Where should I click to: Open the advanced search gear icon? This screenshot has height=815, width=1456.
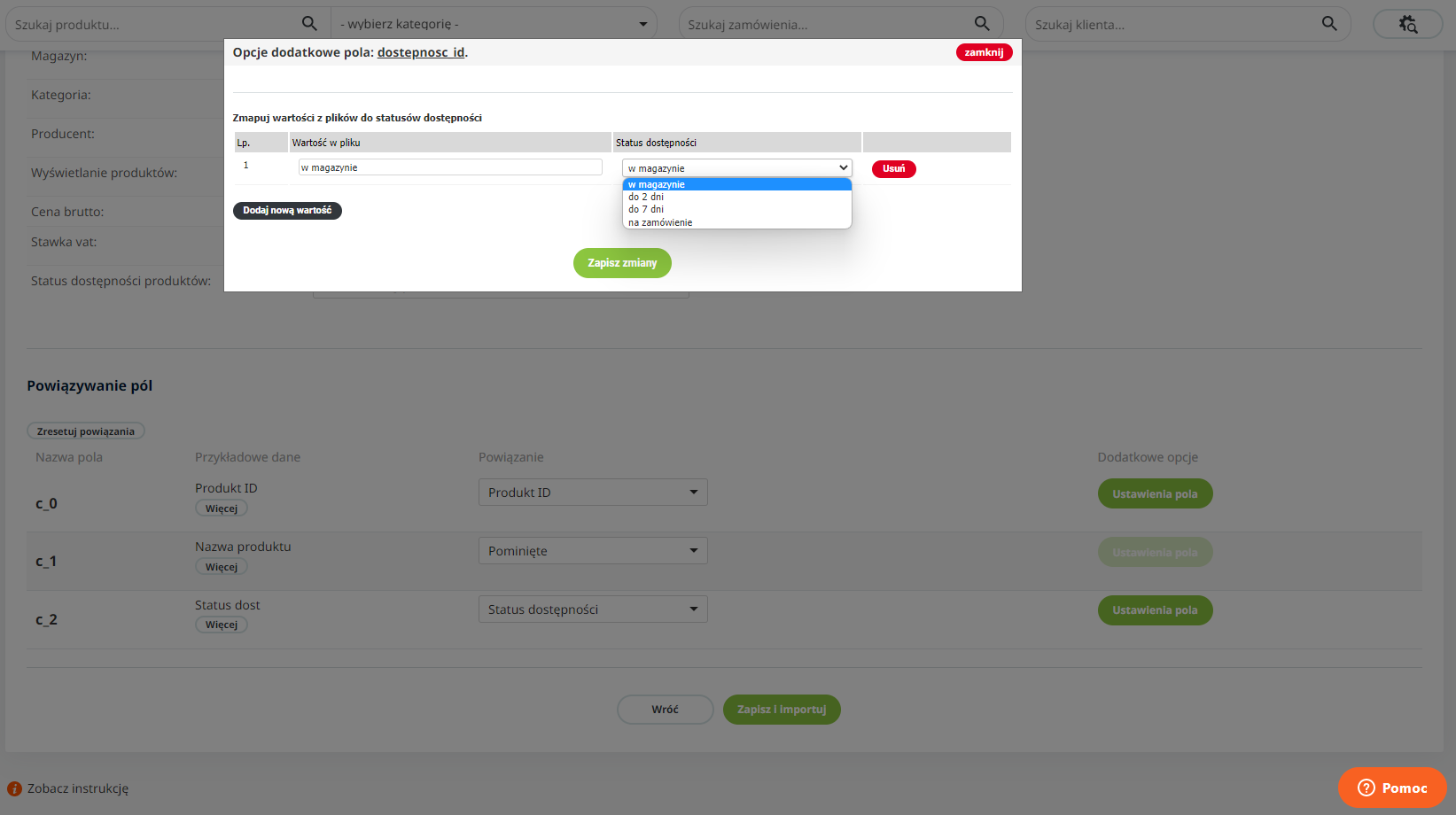(1407, 24)
